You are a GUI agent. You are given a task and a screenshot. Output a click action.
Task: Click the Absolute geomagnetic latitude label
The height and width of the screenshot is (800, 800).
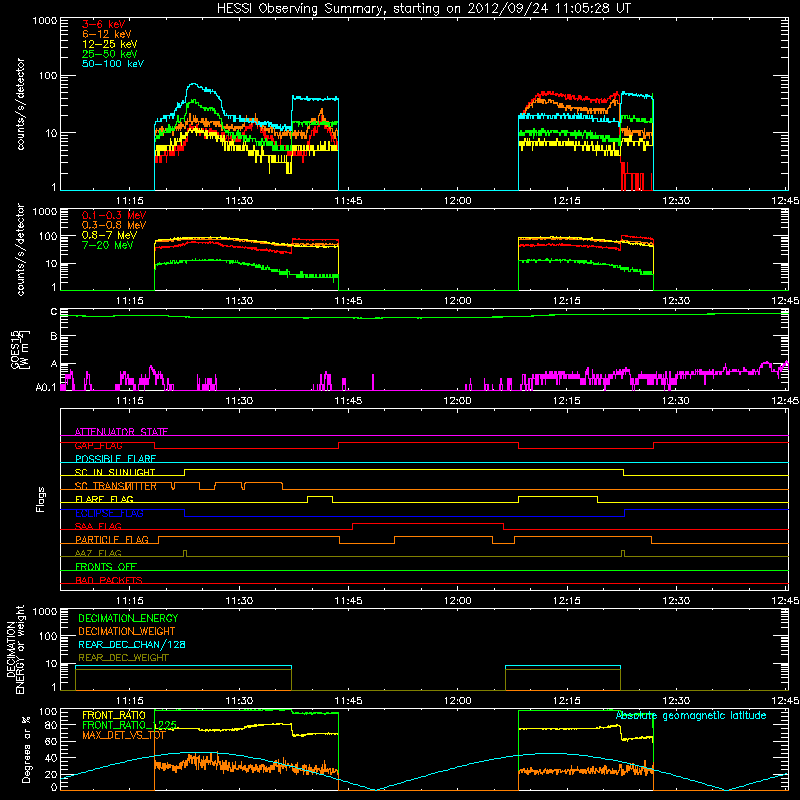[x=691, y=715]
